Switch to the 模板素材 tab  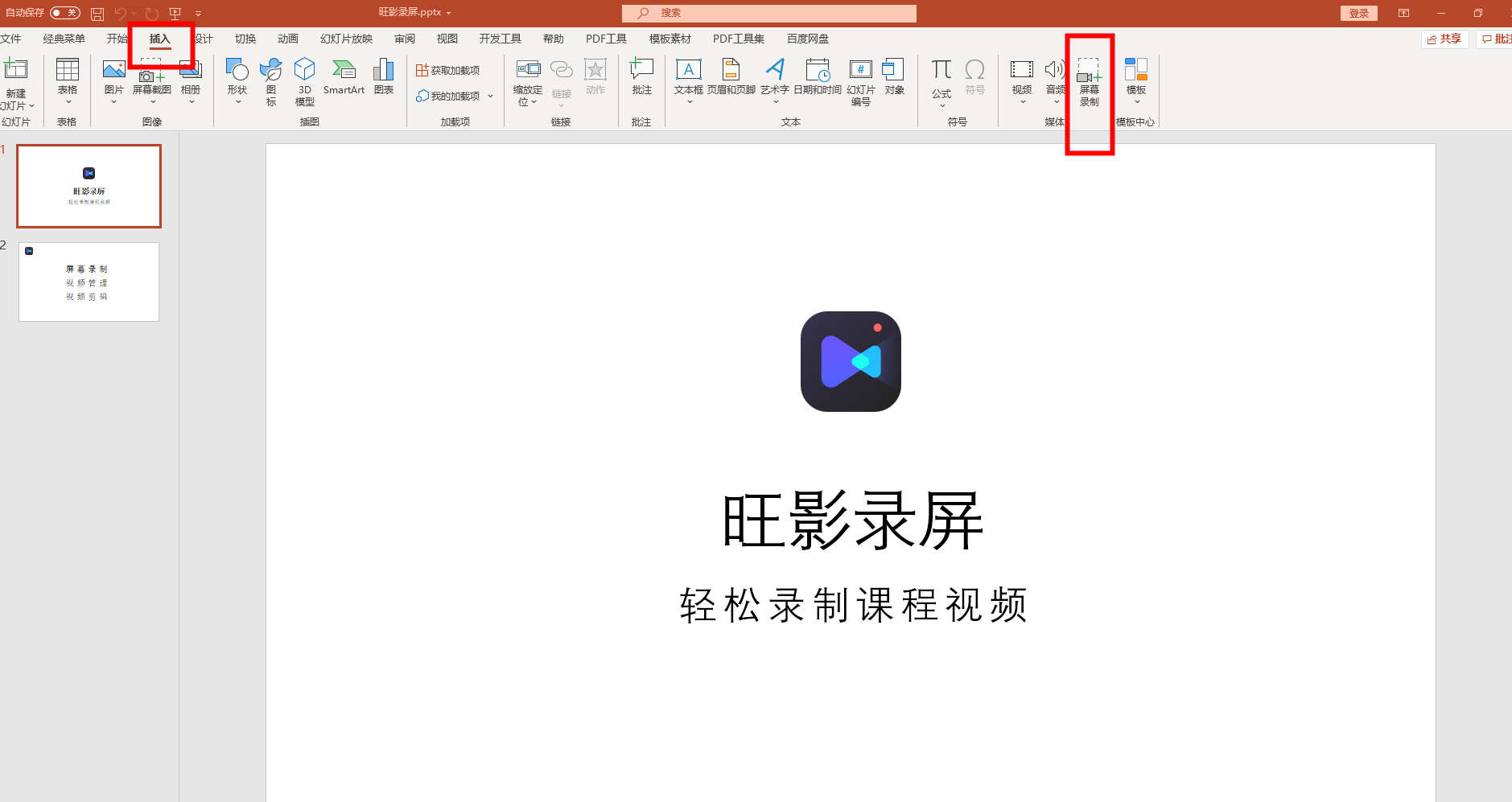pyautogui.click(x=670, y=39)
